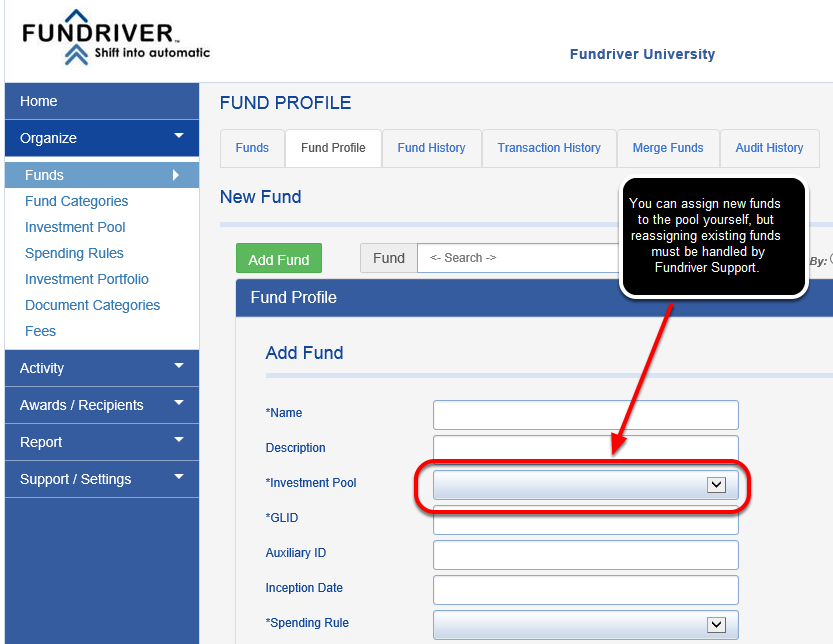
Task: Open Investment Portfolio link
Action: (x=87, y=279)
